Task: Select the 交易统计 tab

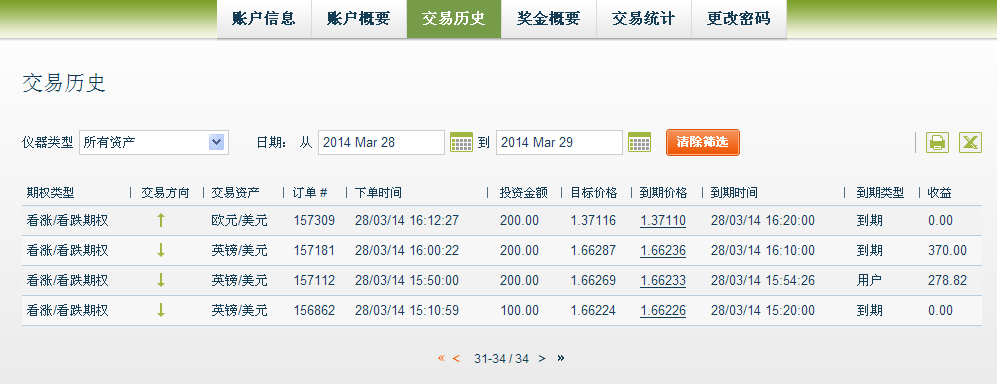Action: point(643,18)
